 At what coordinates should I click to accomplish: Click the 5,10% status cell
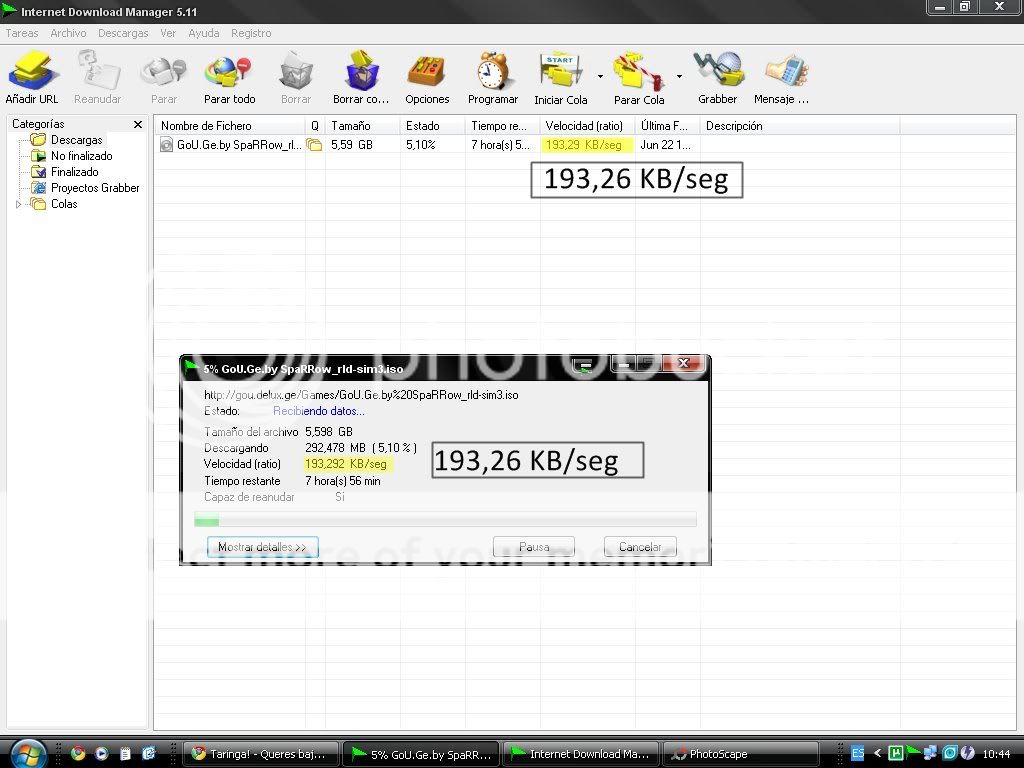tap(421, 145)
